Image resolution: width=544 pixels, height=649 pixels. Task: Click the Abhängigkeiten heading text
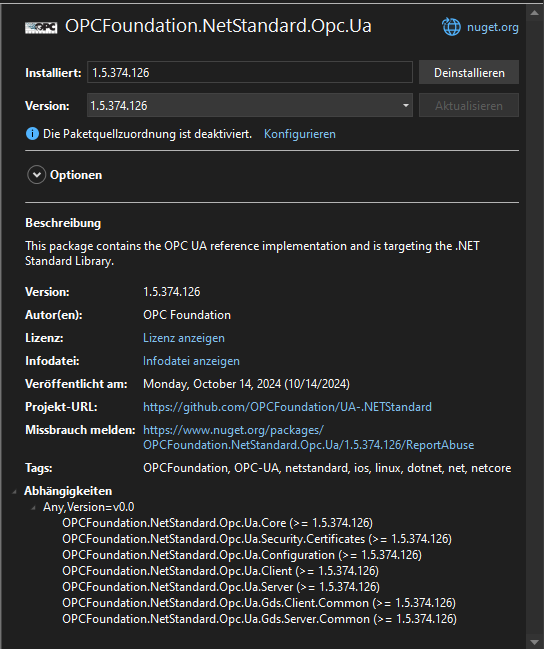68,491
